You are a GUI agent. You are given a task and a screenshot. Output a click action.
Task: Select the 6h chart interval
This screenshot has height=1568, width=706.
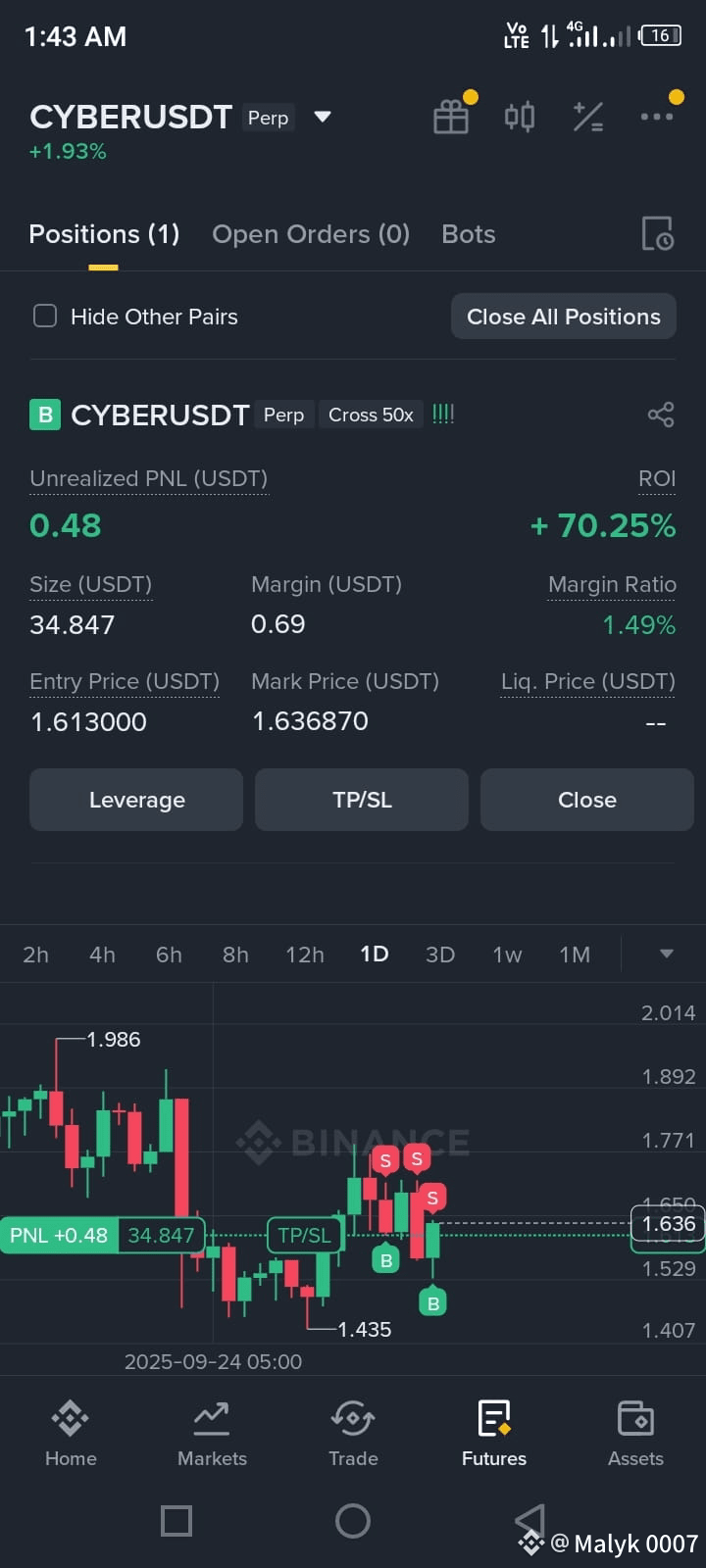click(169, 955)
